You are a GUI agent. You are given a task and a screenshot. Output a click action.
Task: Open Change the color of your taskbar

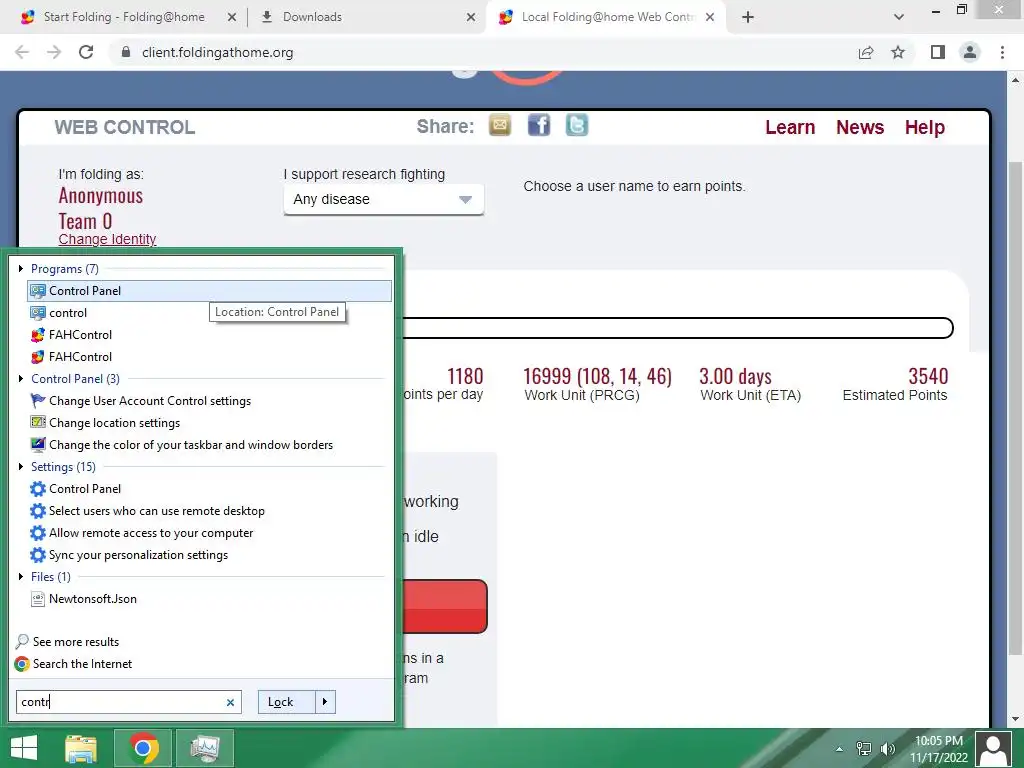[210, 445]
